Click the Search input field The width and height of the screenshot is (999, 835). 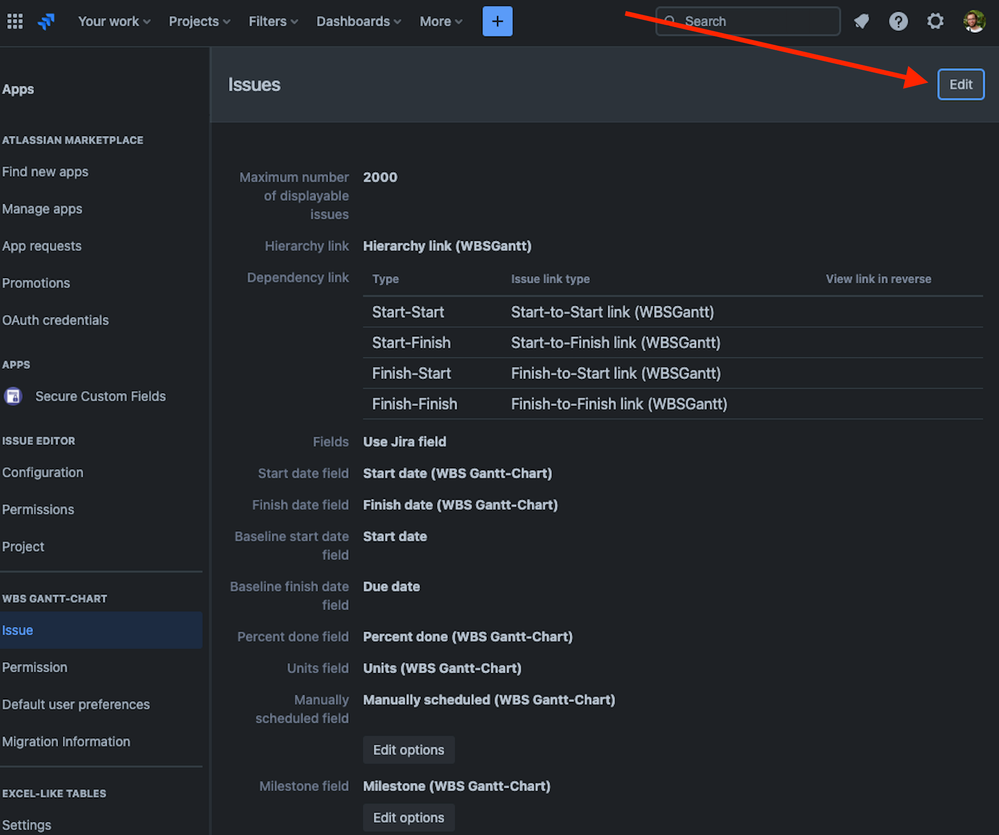click(748, 21)
